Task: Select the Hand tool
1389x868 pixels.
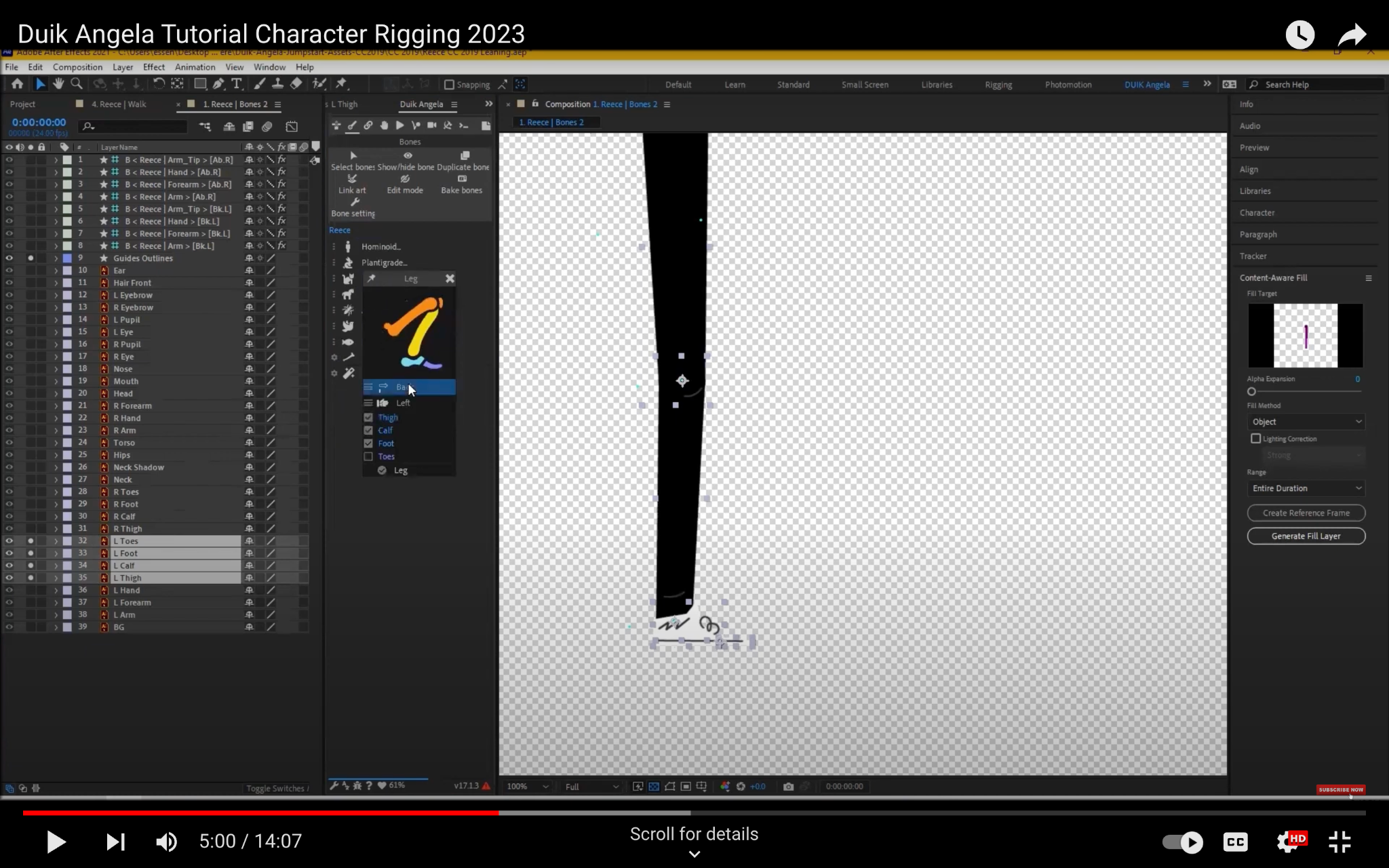Action: pos(58,84)
